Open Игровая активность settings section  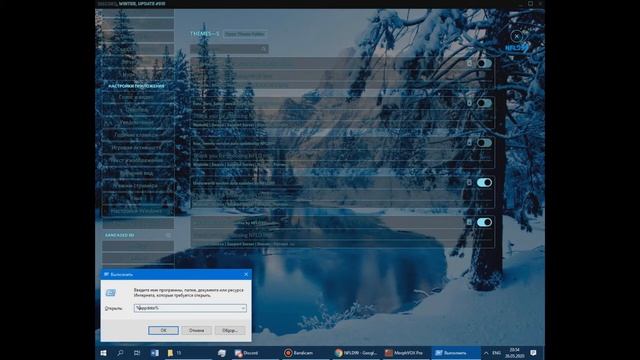pos(137,148)
